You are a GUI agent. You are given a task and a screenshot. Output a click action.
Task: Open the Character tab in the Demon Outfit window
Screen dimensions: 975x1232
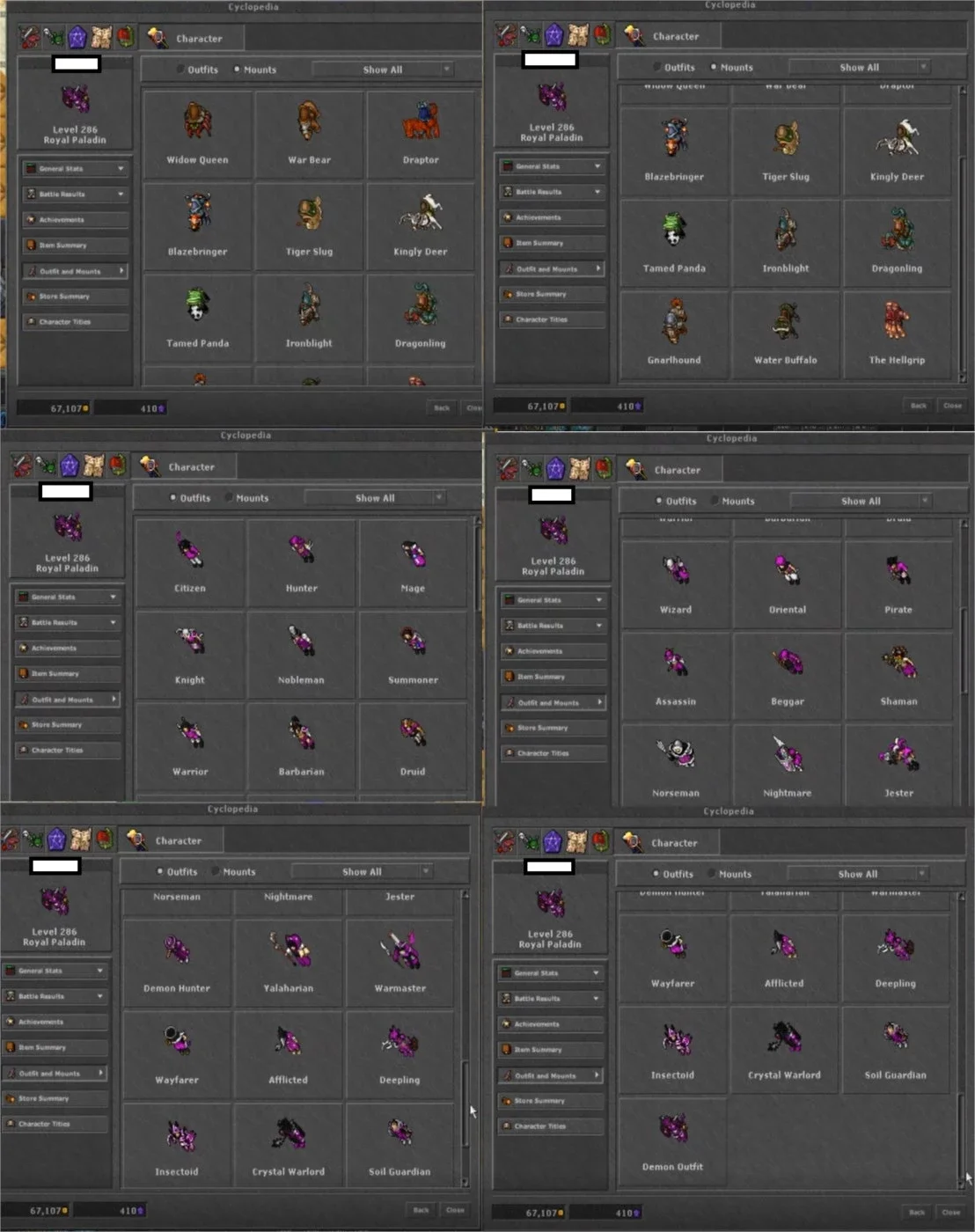[670, 842]
